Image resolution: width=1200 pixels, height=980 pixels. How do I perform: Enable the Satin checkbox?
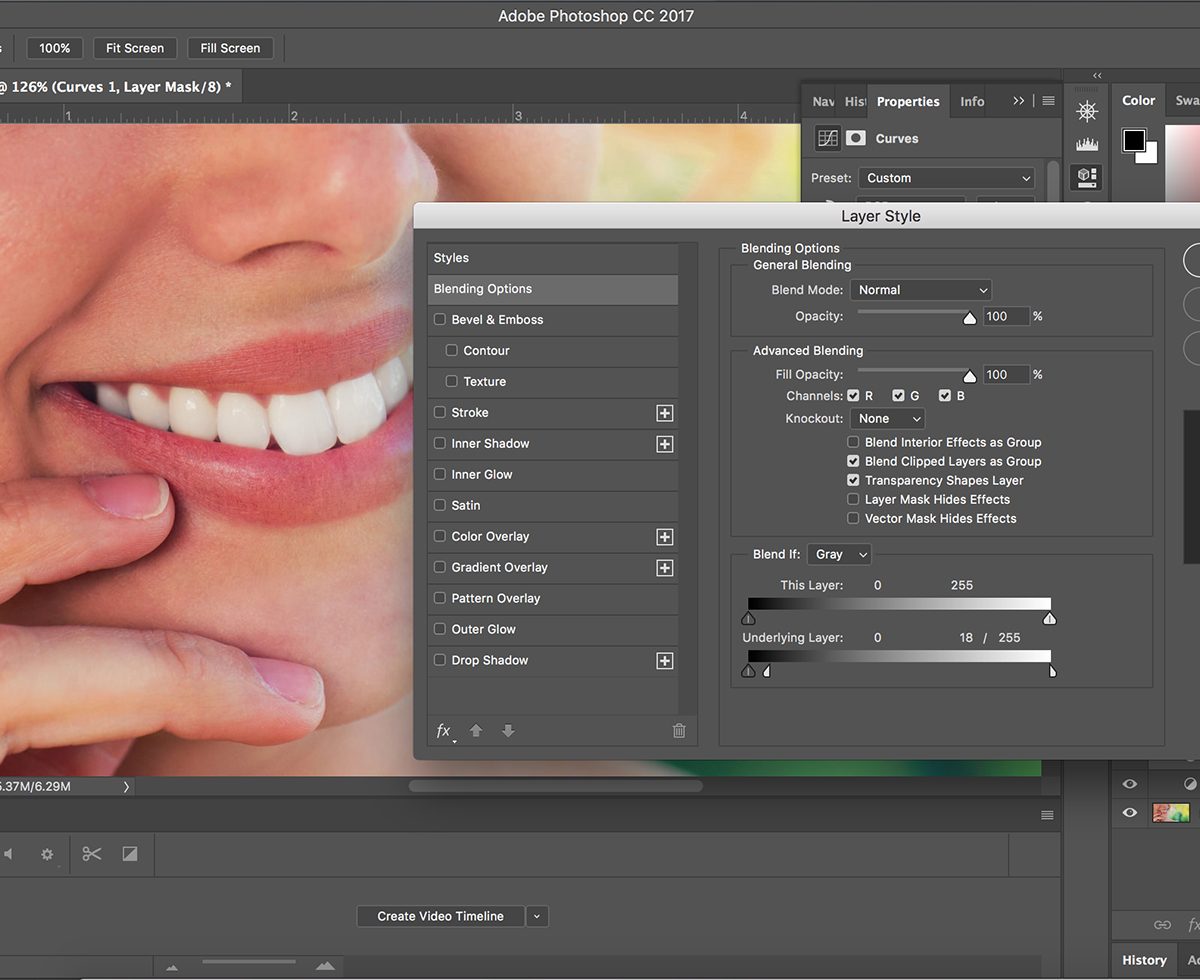(440, 506)
